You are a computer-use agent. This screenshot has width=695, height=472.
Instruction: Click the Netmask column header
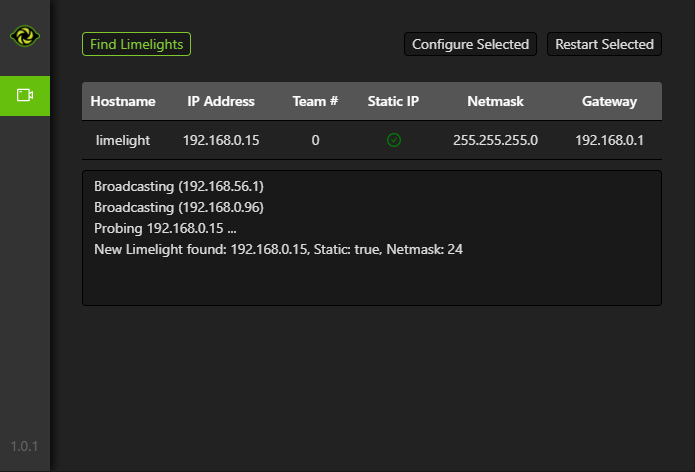point(495,101)
